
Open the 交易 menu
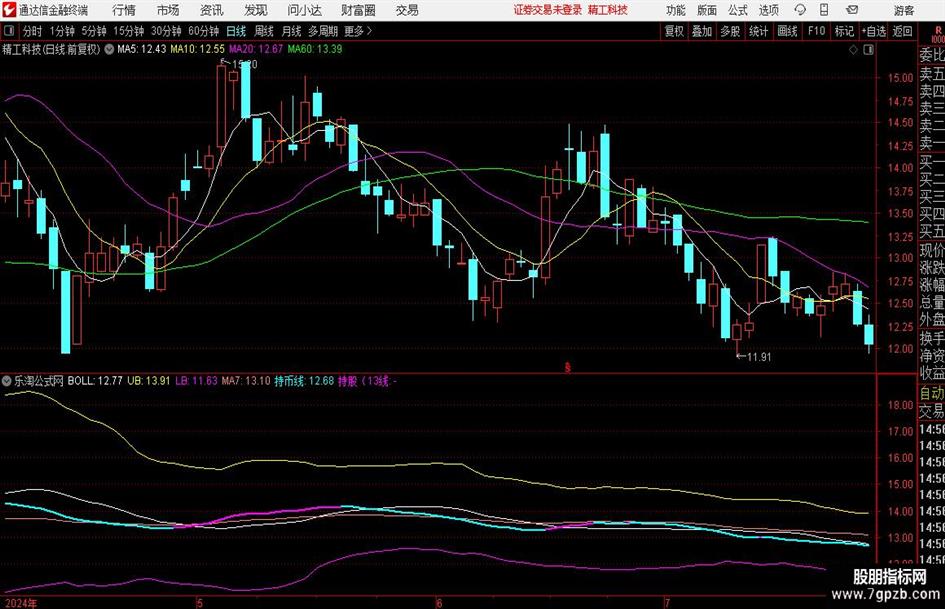click(x=407, y=10)
